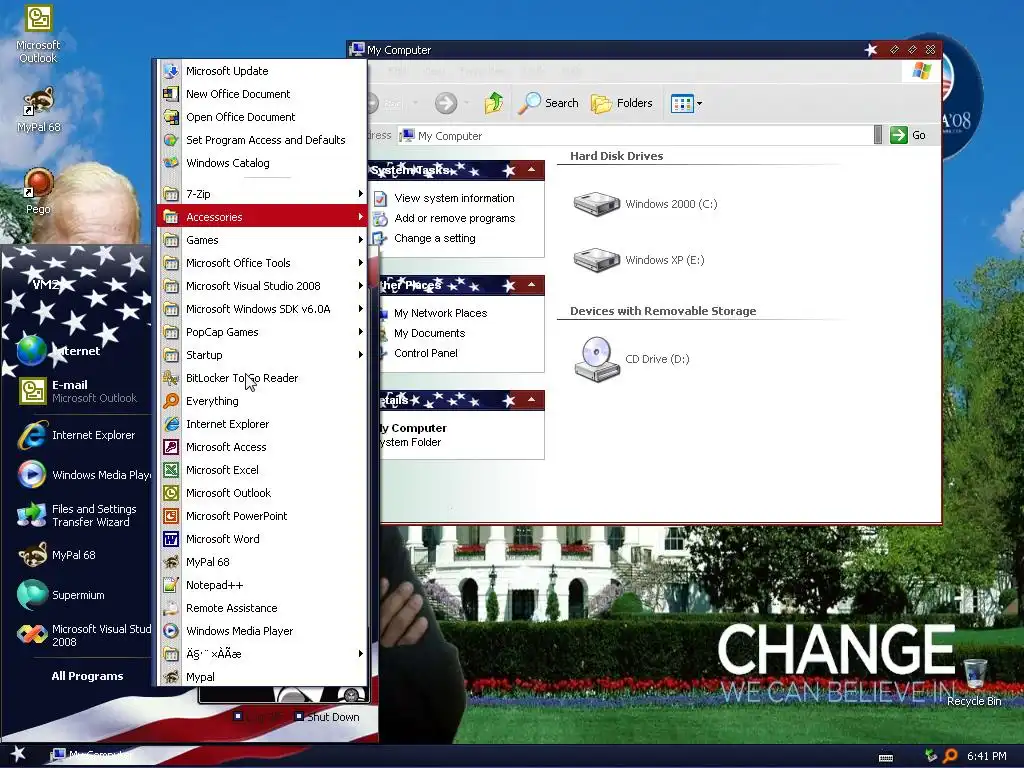Open the PopCap Games folder

[x=261, y=332]
